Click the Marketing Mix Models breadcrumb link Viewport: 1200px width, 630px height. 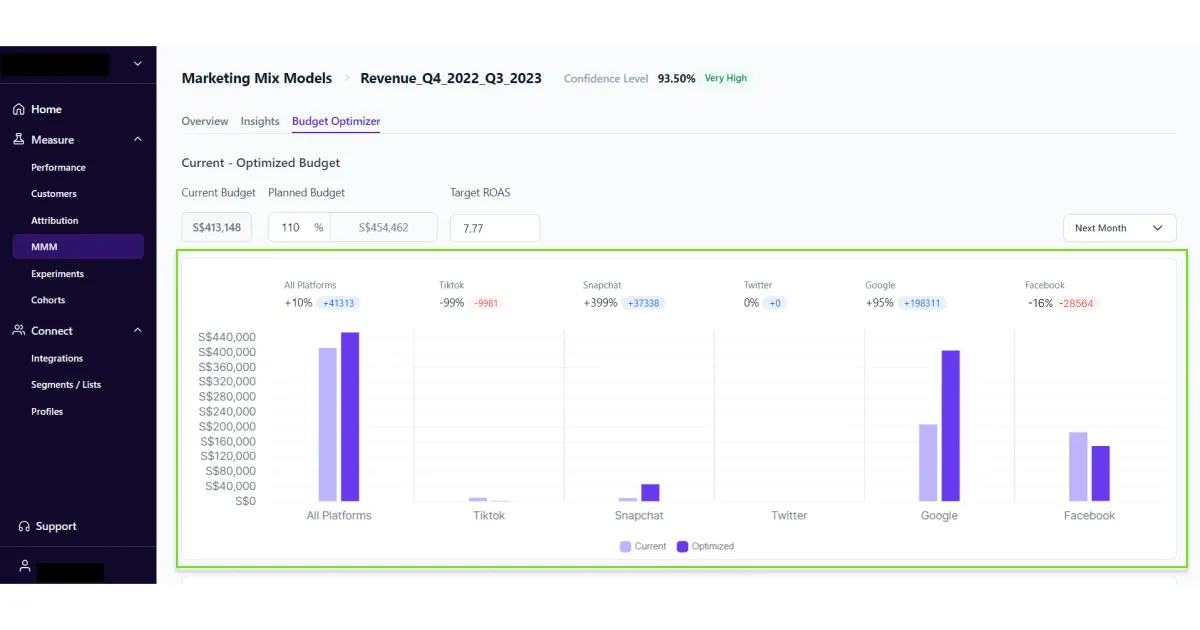point(256,78)
